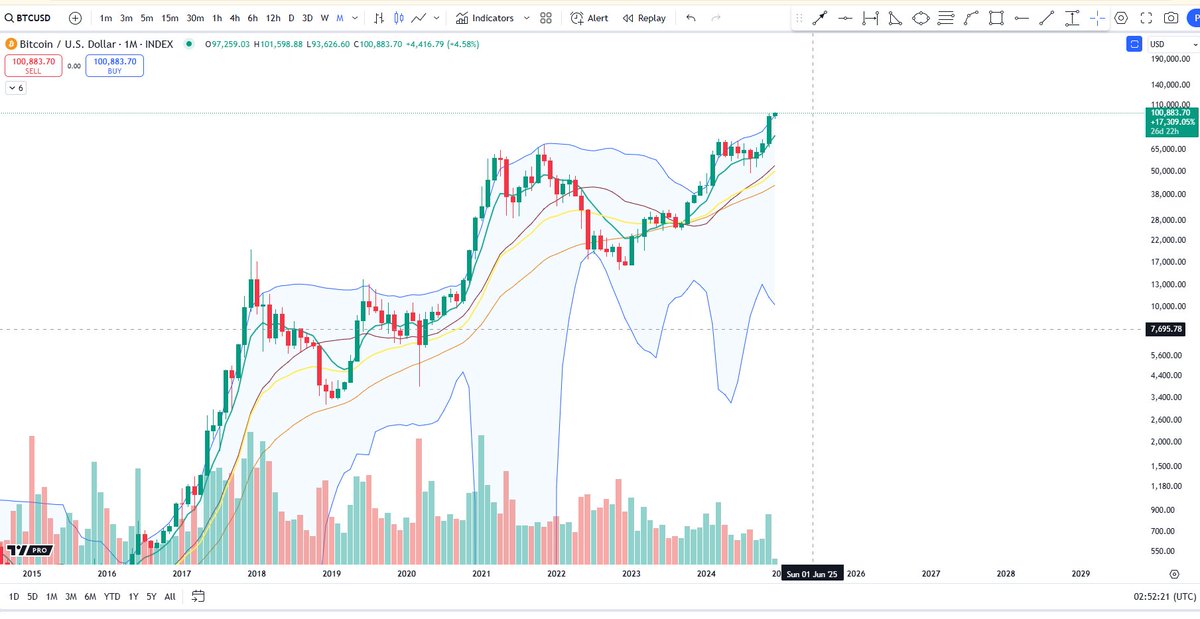Open the USD currency dropdown
Screen dimensions: 1200x619
(1172, 44)
